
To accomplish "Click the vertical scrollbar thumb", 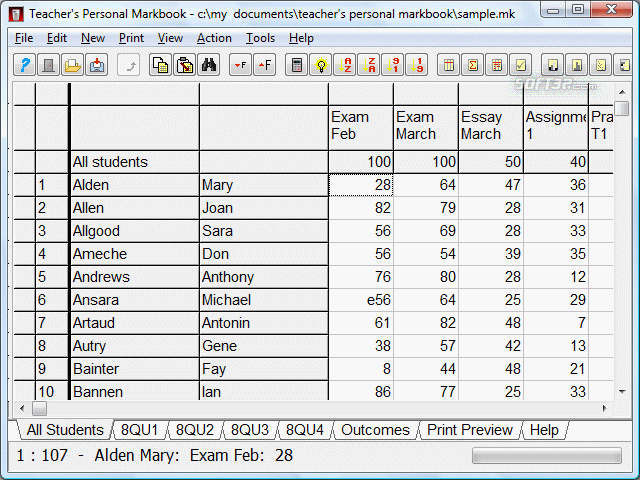I will pos(622,109).
